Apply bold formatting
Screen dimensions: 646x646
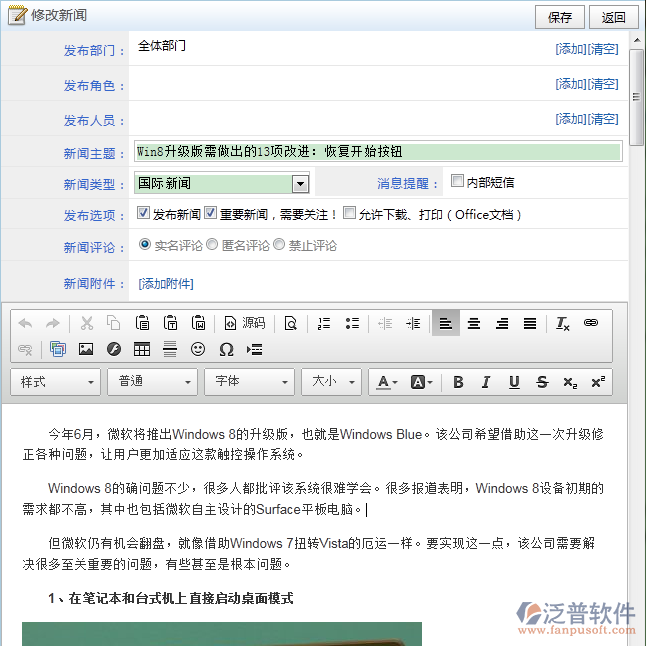(x=458, y=382)
